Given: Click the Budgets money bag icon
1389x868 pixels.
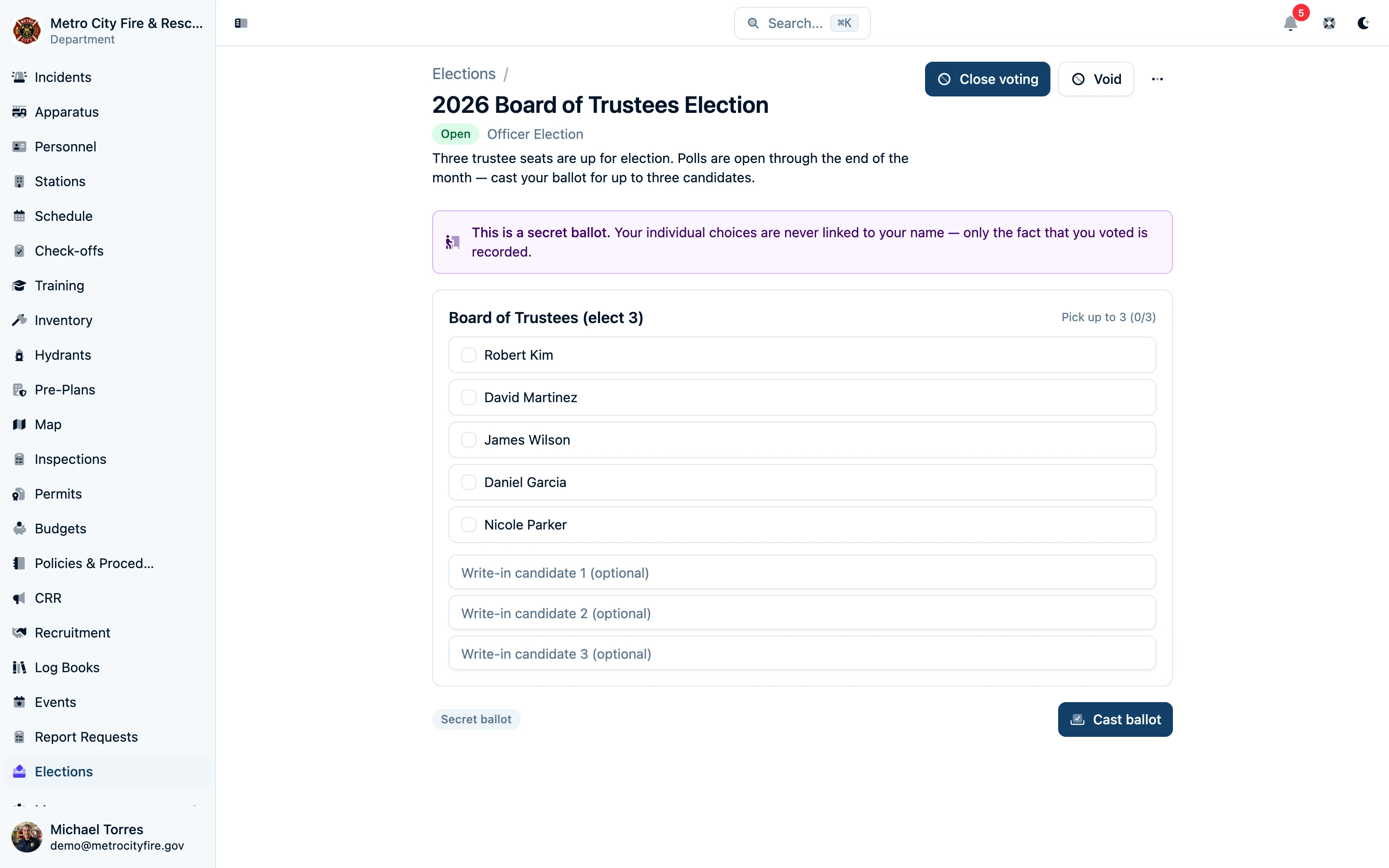Looking at the screenshot, I should (x=19, y=529).
